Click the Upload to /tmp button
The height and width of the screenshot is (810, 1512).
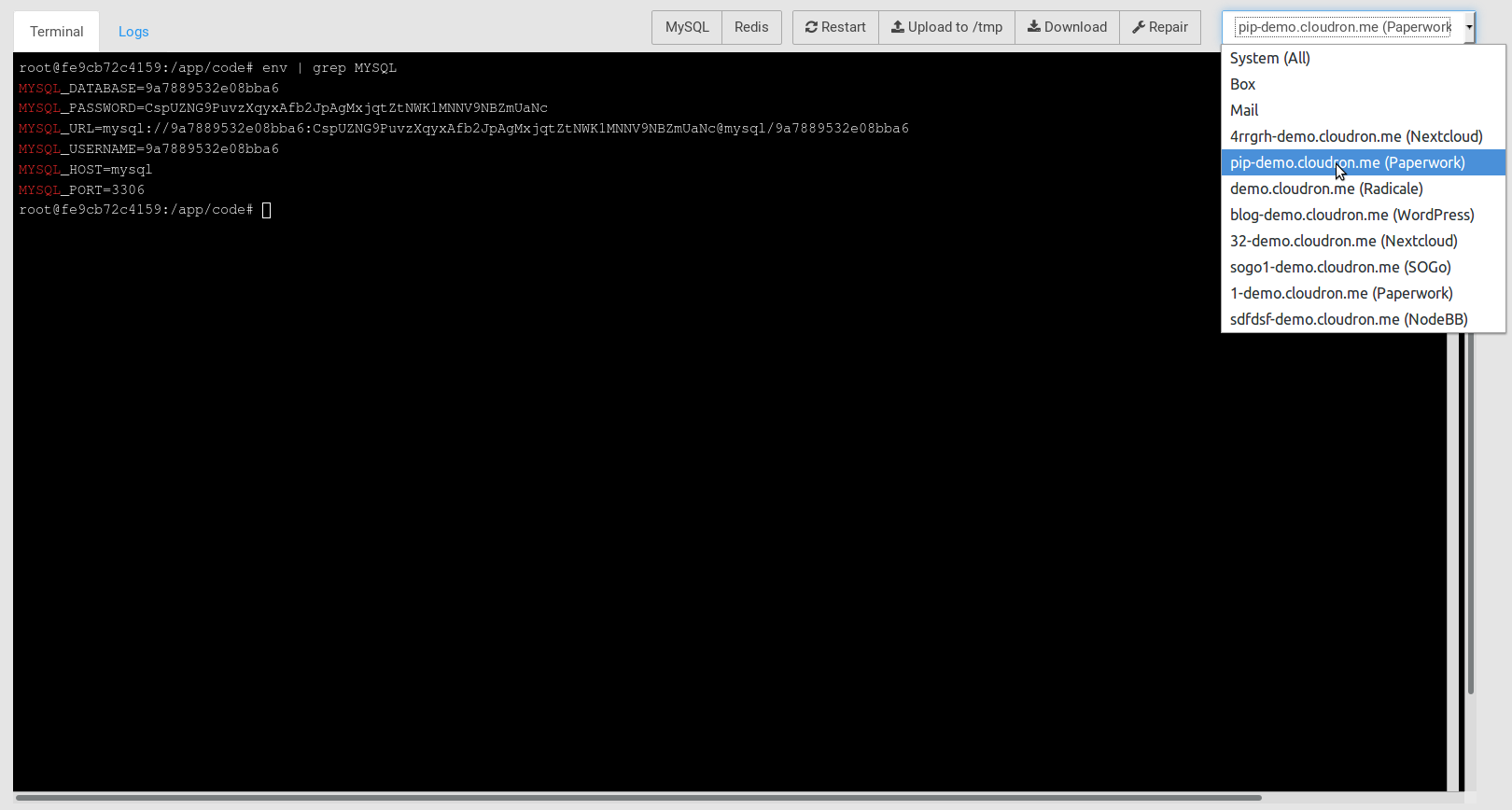(x=946, y=27)
